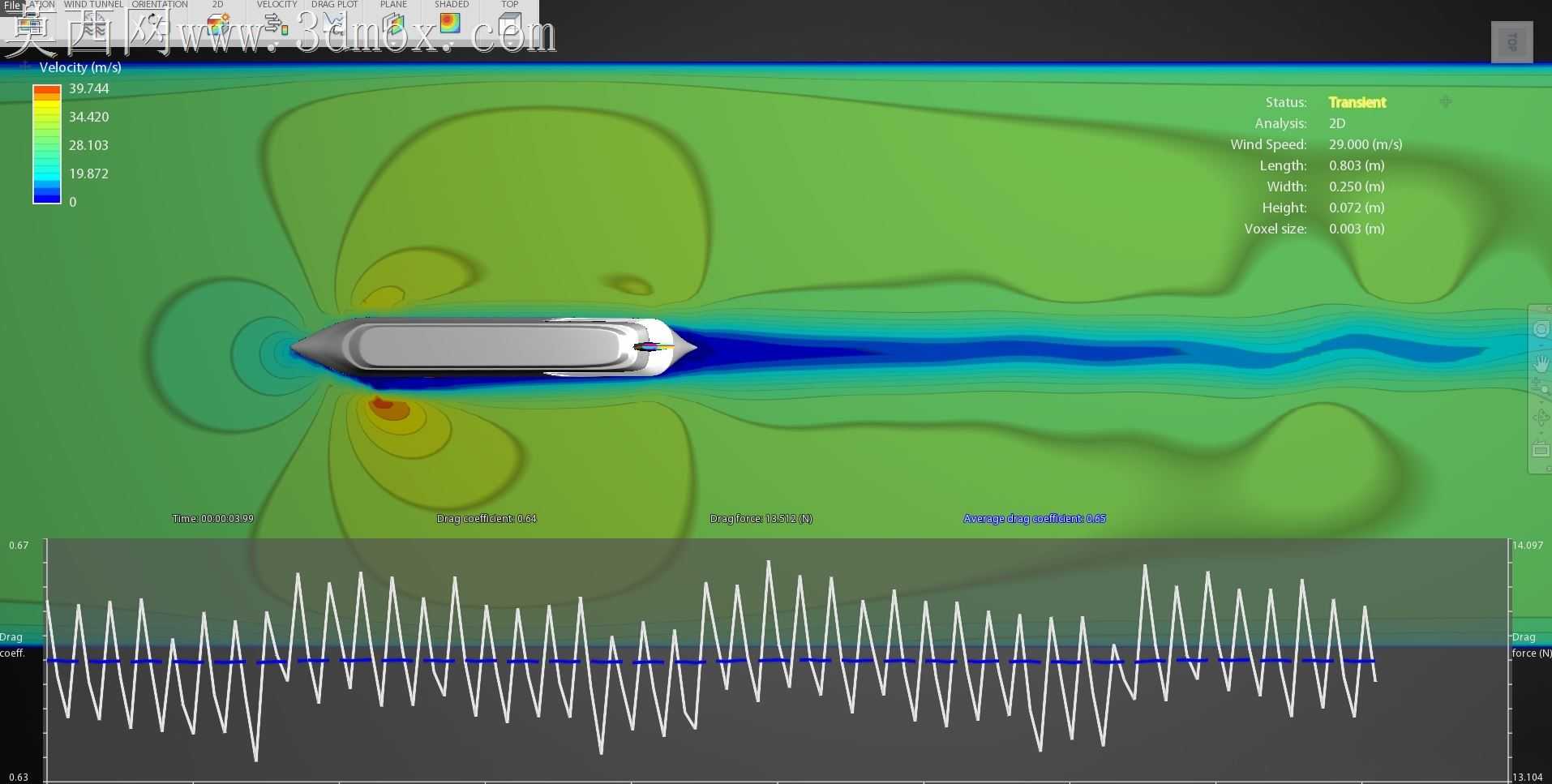The width and height of the screenshot is (1552, 784).
Task: Click the Height value 0.072 (m)
Action: click(x=1357, y=208)
